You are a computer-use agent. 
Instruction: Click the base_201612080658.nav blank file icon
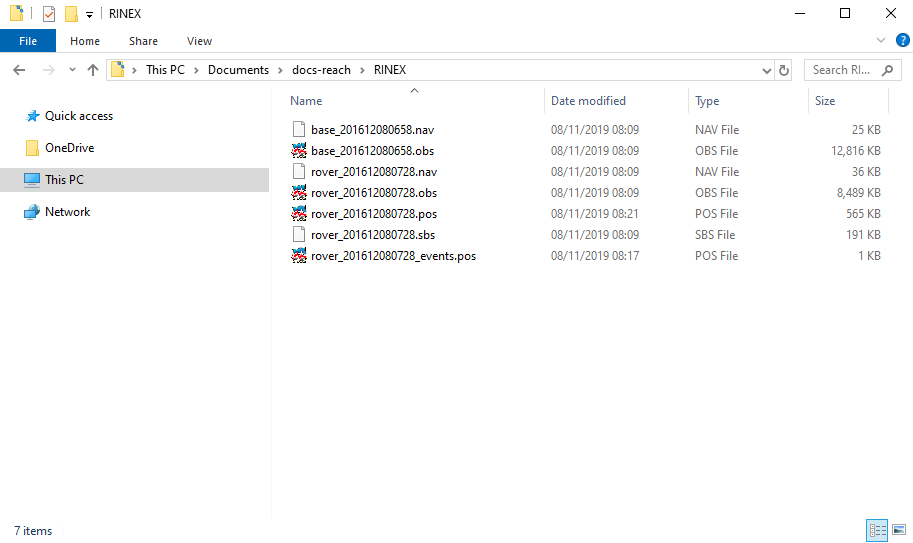point(299,129)
